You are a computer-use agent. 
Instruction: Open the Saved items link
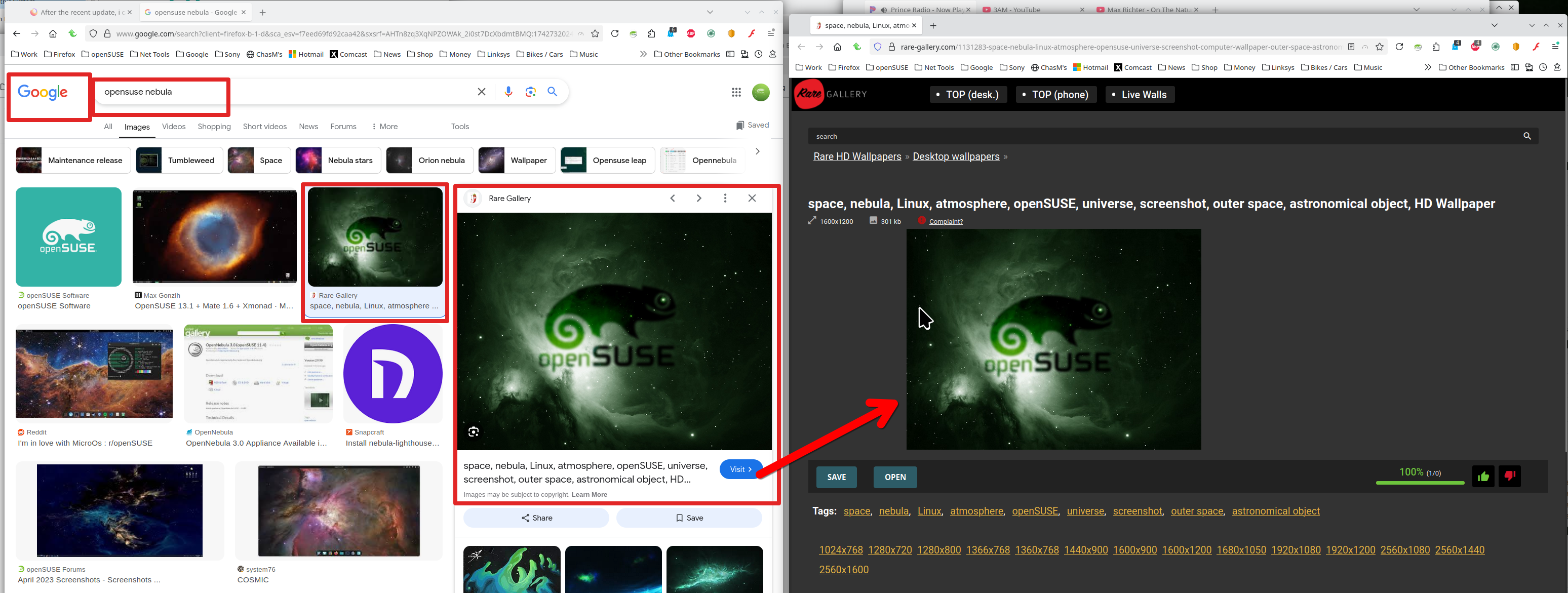point(753,126)
